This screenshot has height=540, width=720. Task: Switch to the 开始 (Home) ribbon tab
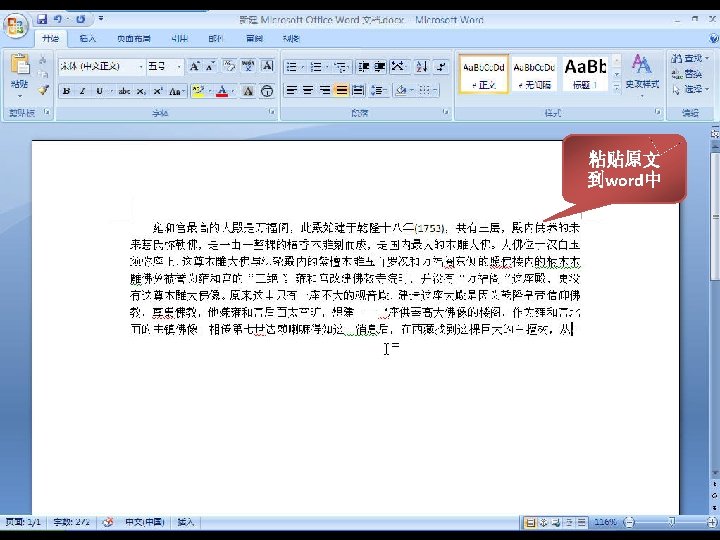[51, 39]
